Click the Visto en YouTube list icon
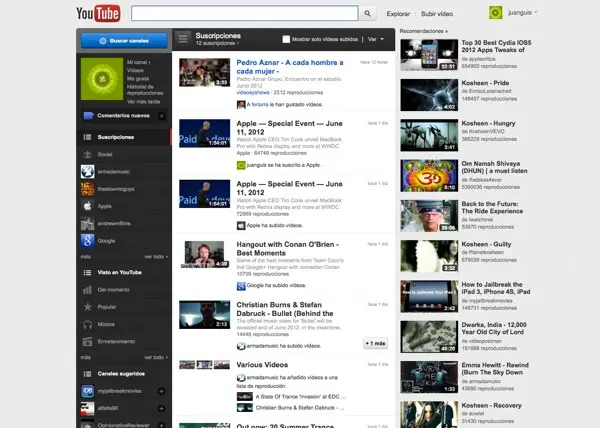The image size is (600, 428). (x=87, y=272)
